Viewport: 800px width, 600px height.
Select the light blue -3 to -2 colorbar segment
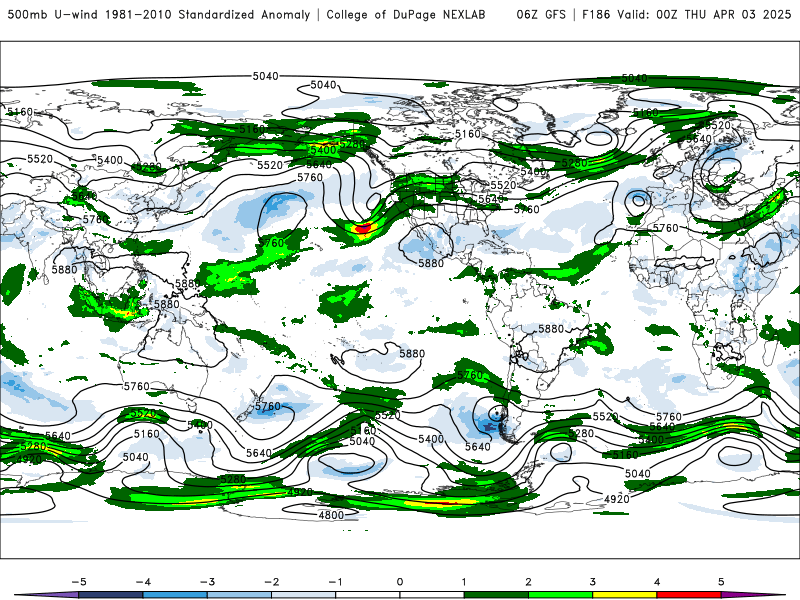point(239,595)
